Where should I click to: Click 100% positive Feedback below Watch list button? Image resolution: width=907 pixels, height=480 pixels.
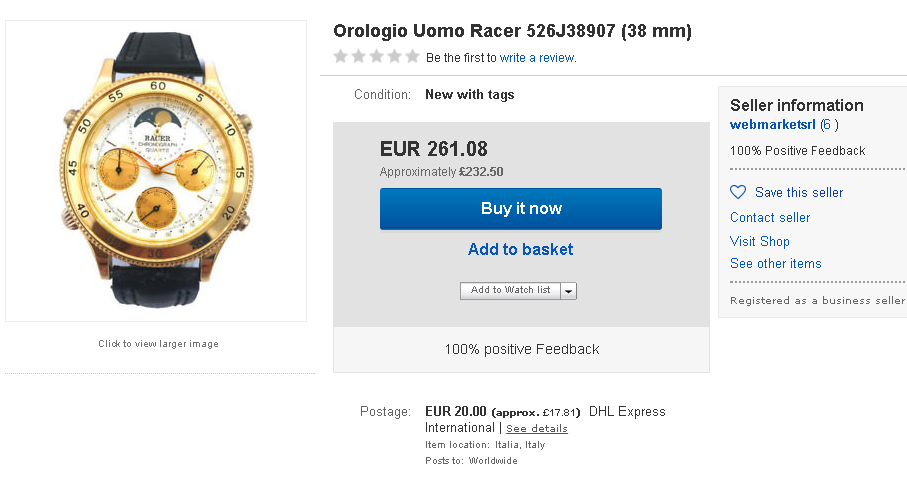(x=521, y=349)
